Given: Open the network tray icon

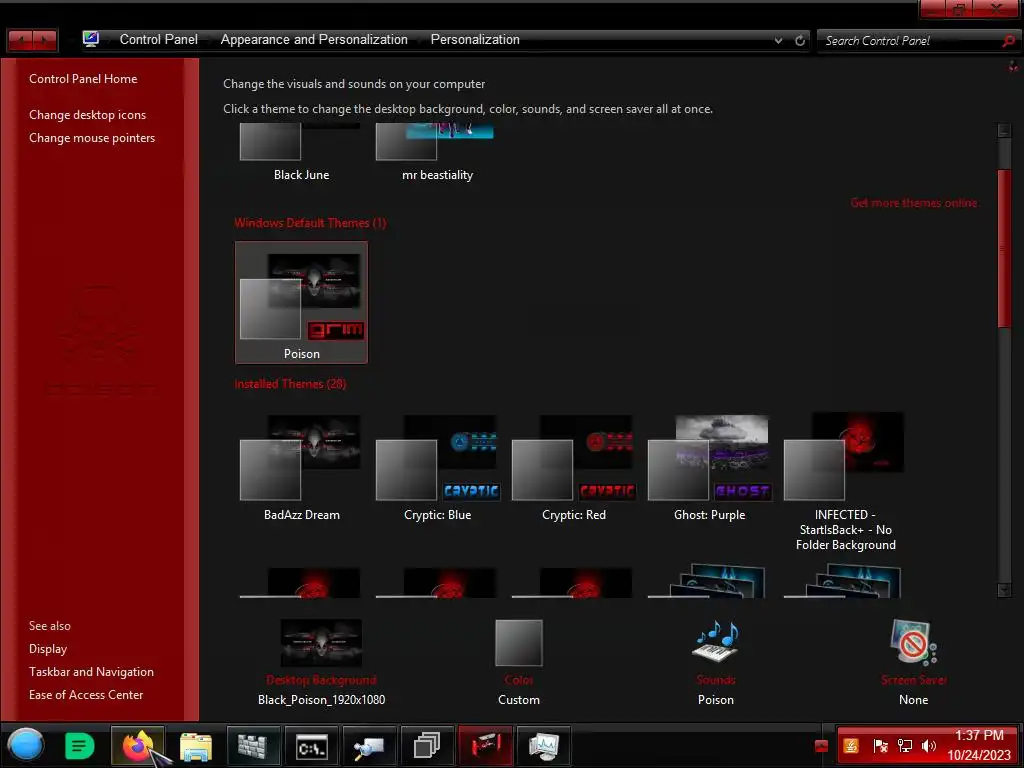Looking at the screenshot, I should [x=904, y=746].
